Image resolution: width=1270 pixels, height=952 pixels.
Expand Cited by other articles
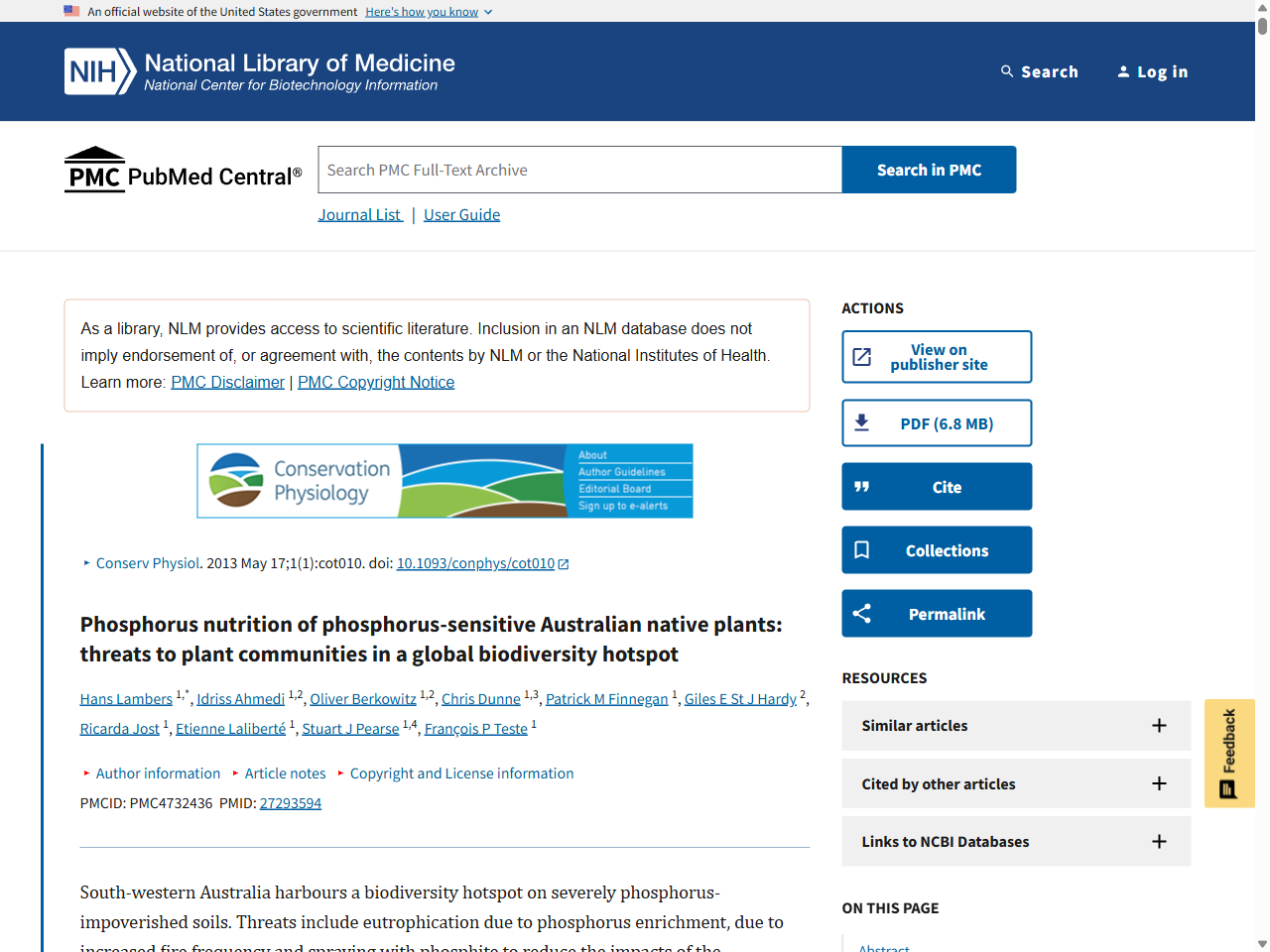(x=1159, y=783)
